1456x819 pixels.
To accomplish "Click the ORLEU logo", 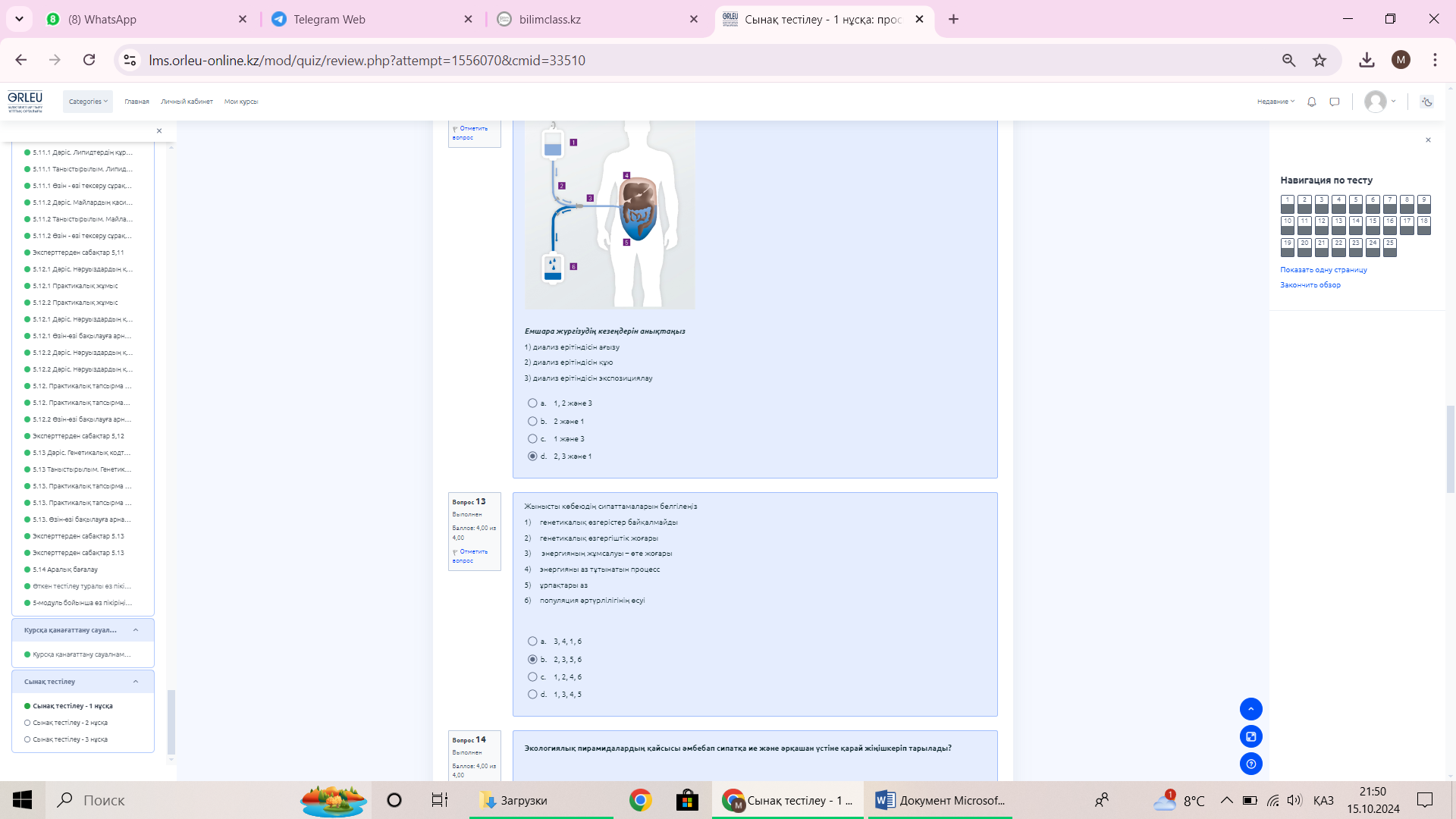I will (x=25, y=101).
